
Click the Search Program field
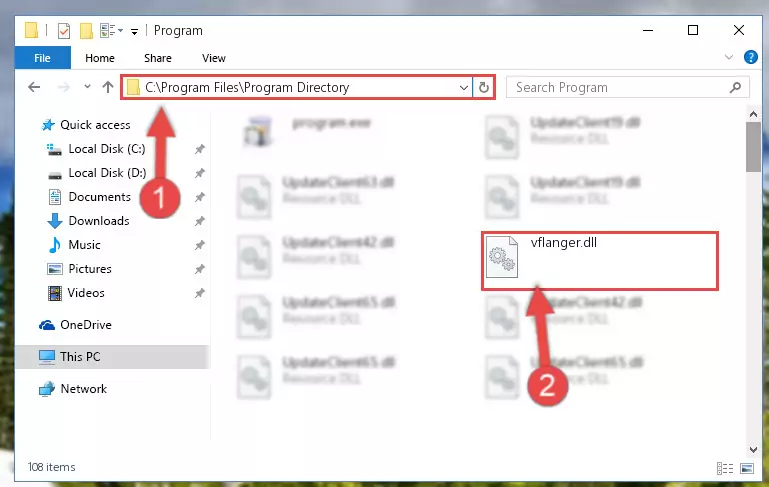(627, 87)
